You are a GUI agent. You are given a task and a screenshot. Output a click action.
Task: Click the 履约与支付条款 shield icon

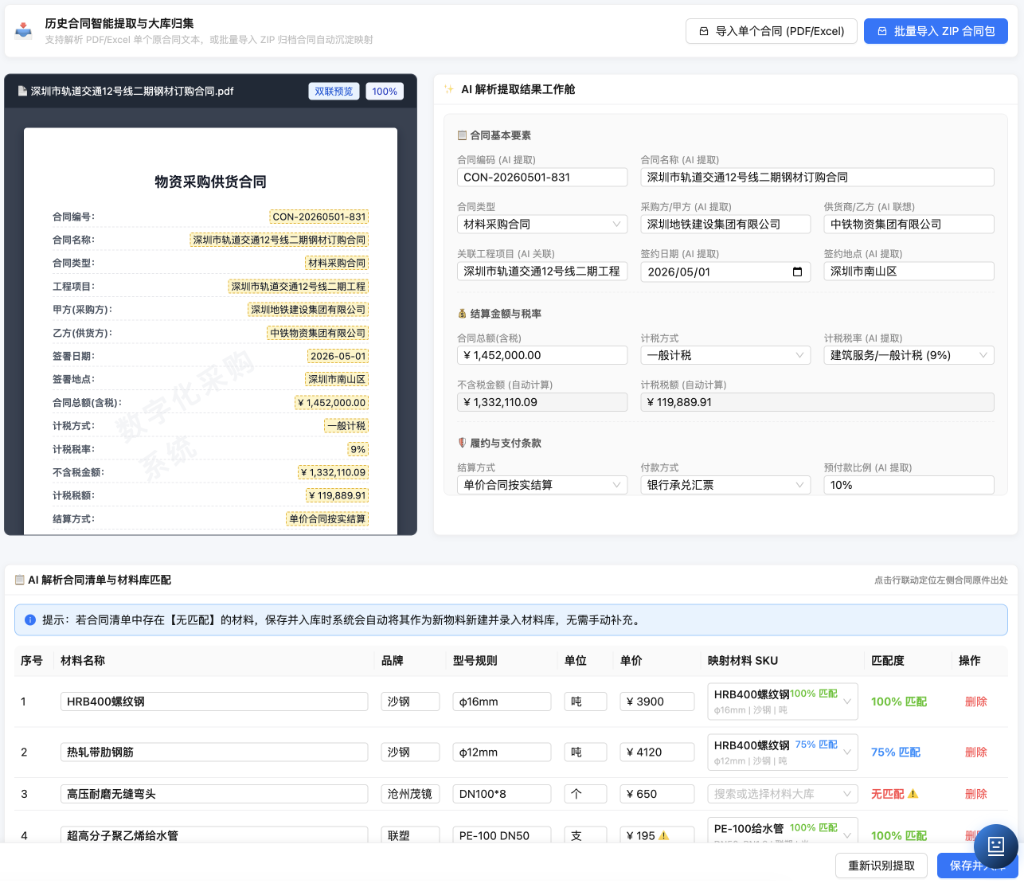(x=462, y=443)
